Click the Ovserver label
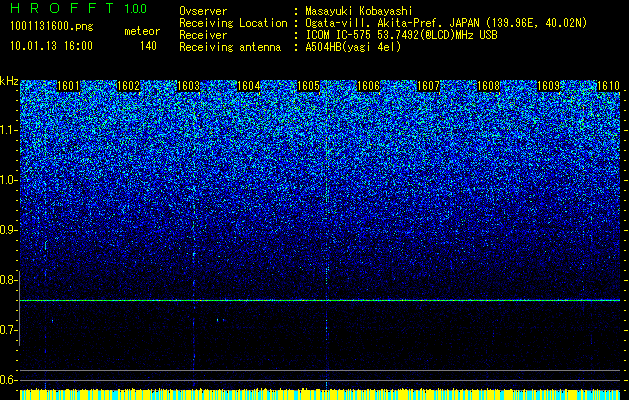This screenshot has height=400, width=629. pyautogui.click(x=203, y=11)
